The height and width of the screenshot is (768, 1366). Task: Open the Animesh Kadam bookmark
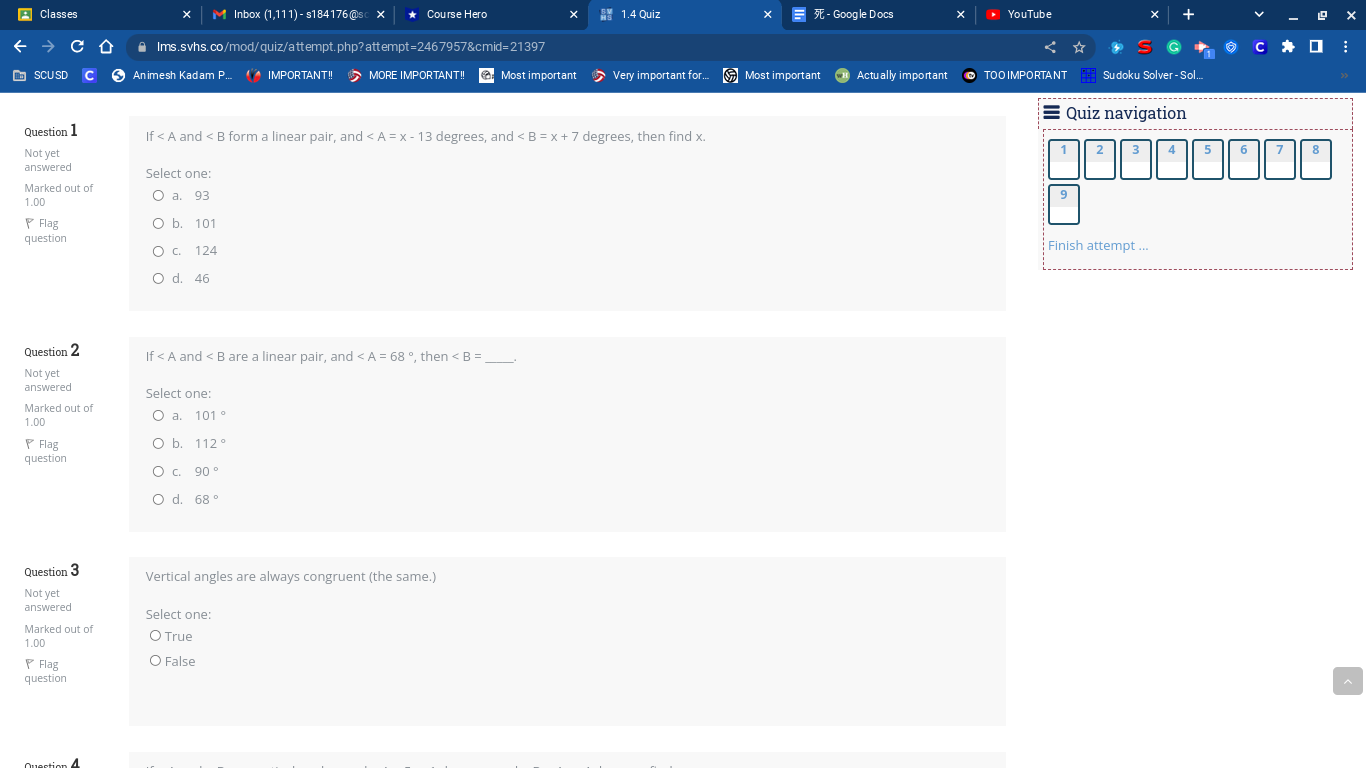tap(172, 75)
